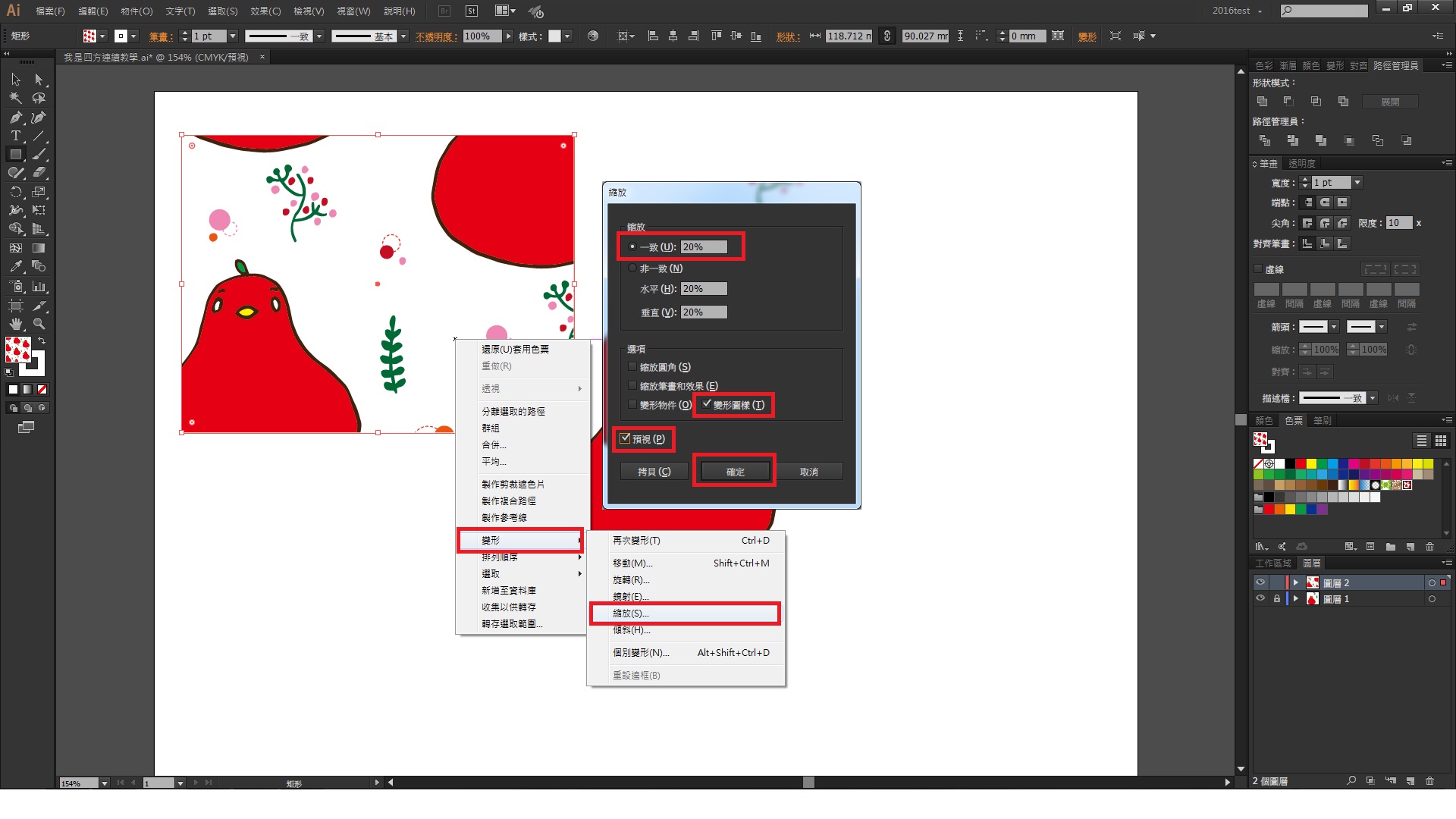Select the Pen tool
The image size is (1456, 819).
(x=15, y=118)
